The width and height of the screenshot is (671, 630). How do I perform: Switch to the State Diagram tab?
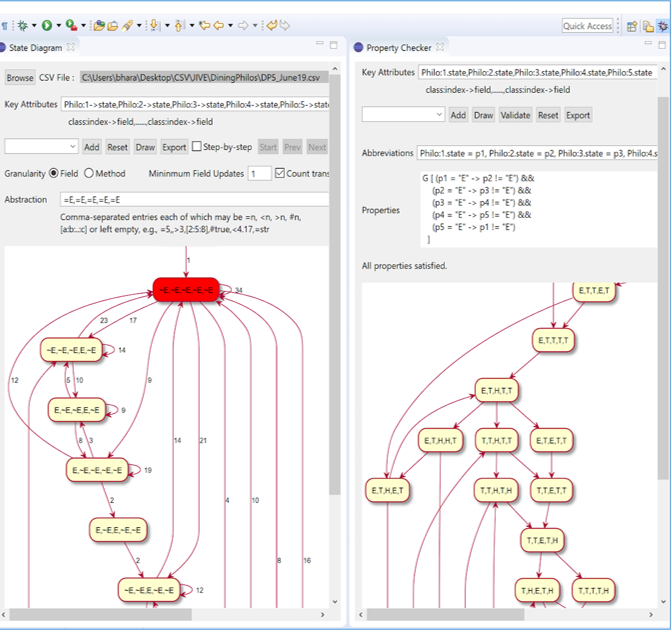coord(35,48)
